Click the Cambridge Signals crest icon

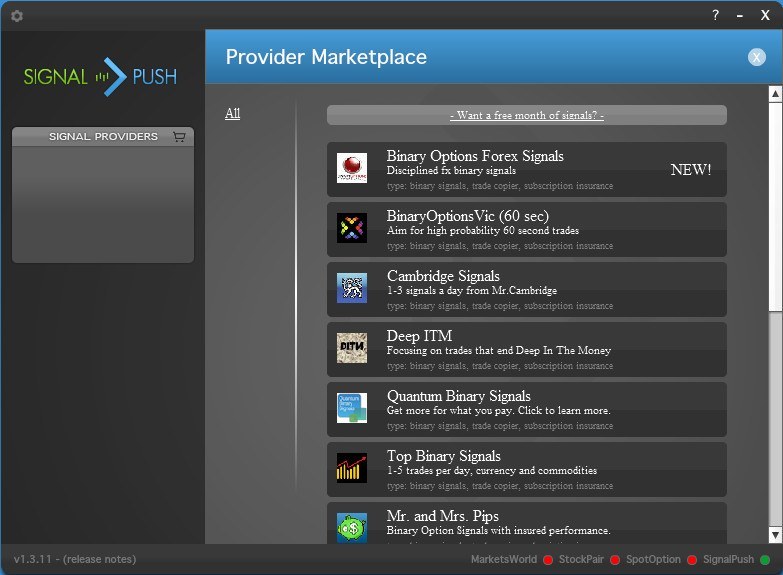coord(352,288)
